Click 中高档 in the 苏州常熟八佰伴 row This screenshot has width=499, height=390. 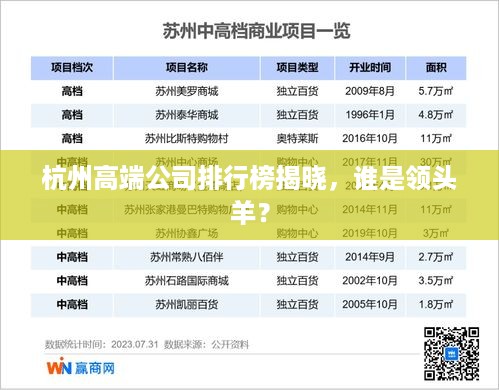pyautogui.click(x=72, y=257)
